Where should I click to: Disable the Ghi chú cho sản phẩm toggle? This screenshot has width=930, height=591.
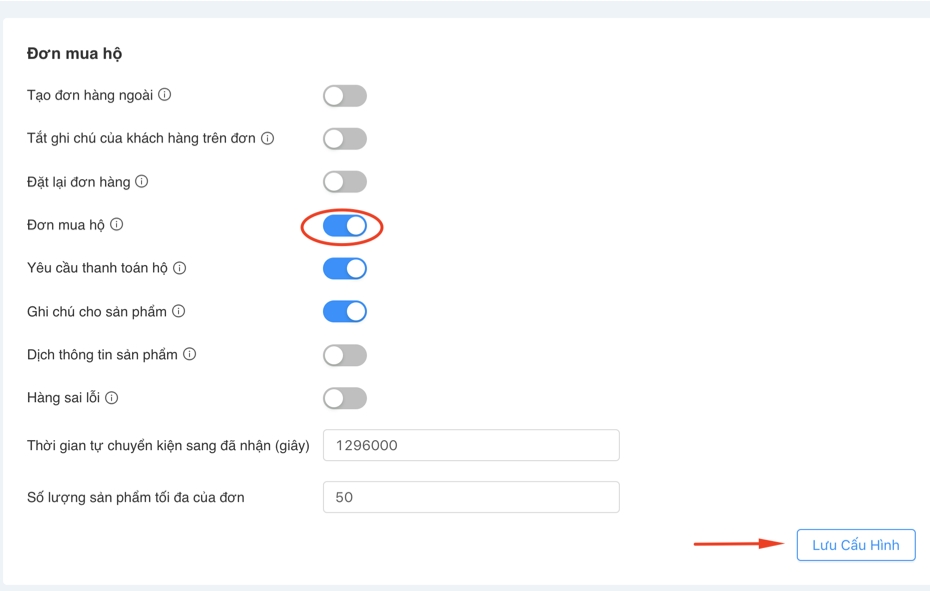coord(345,312)
